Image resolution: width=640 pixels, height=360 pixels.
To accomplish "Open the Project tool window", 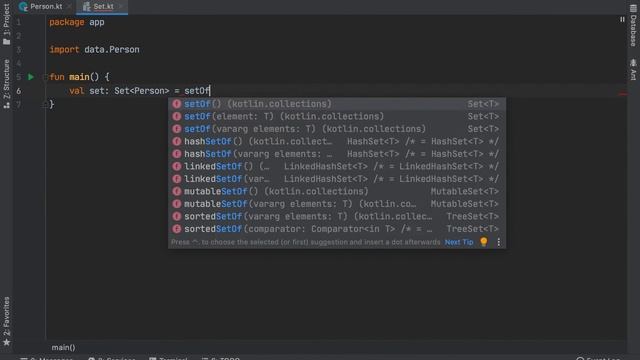I will click(7, 24).
